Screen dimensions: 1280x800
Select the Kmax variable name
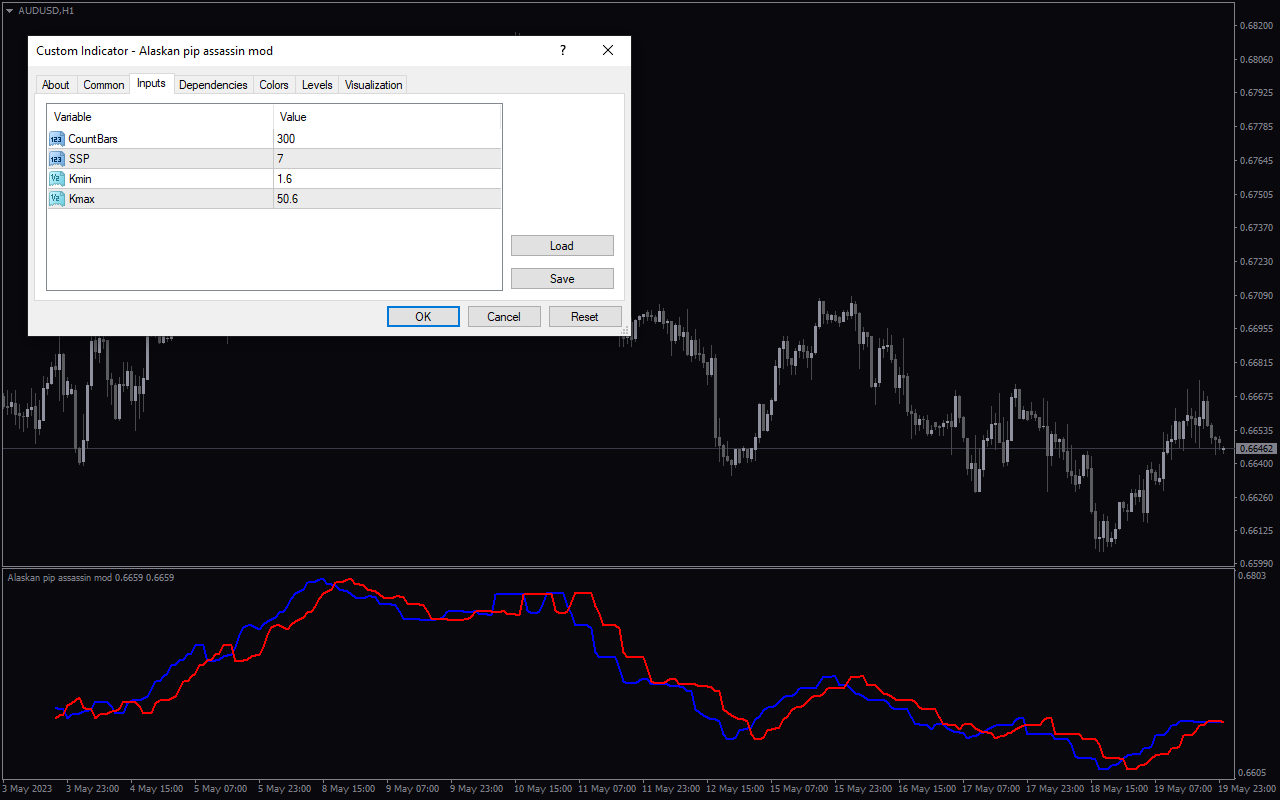(x=82, y=199)
